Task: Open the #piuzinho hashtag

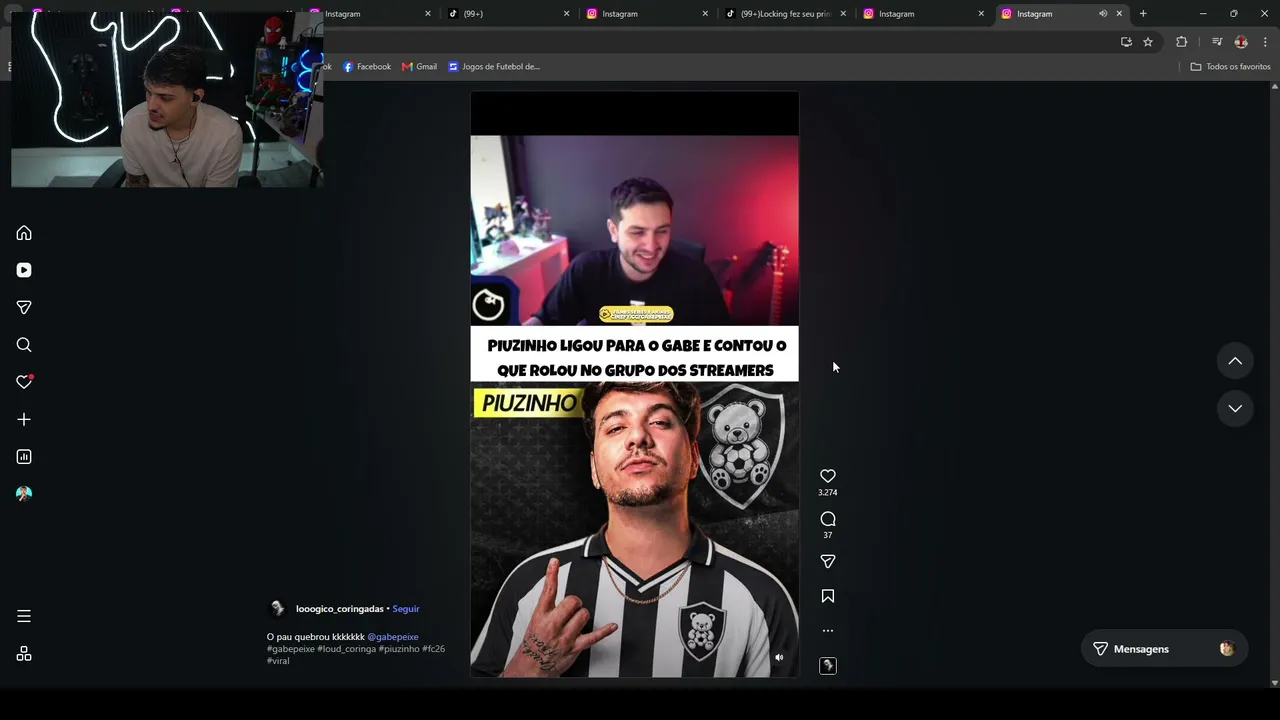Action: click(399, 649)
